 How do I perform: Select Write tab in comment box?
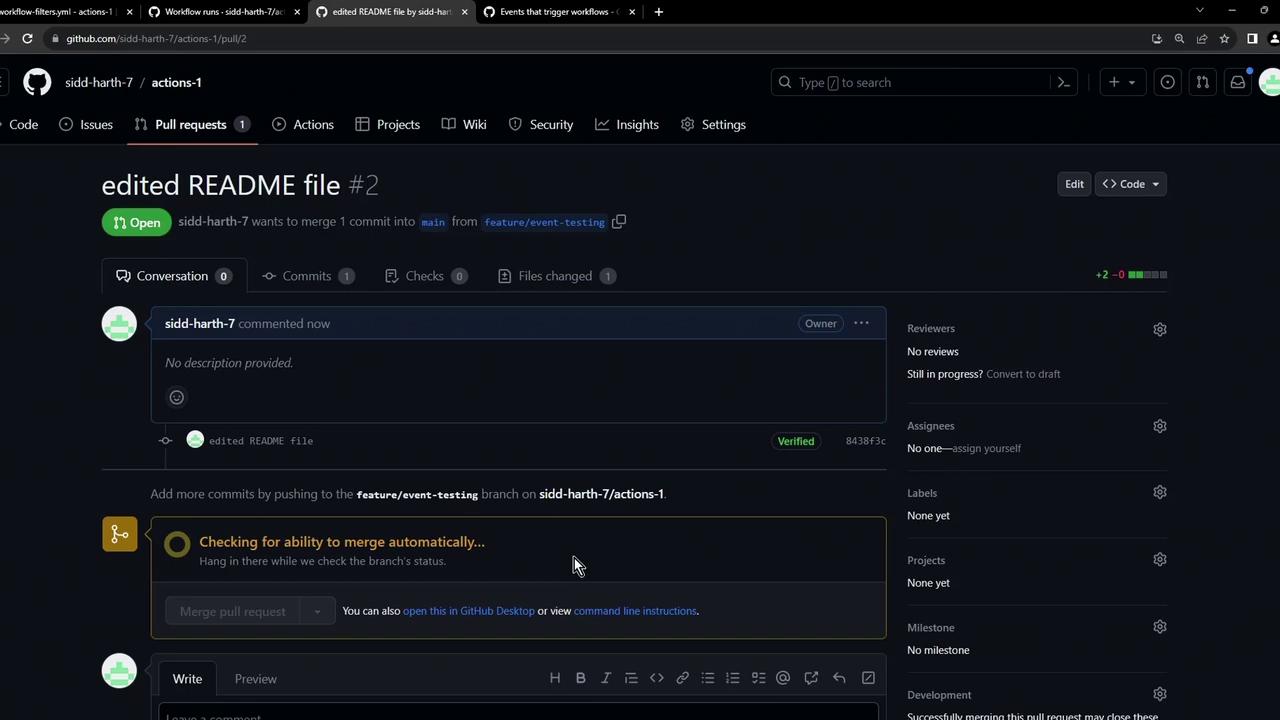pos(187,679)
